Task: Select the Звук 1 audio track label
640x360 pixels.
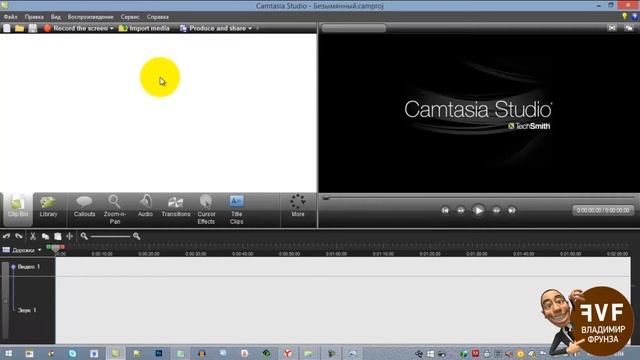Action: [x=27, y=310]
